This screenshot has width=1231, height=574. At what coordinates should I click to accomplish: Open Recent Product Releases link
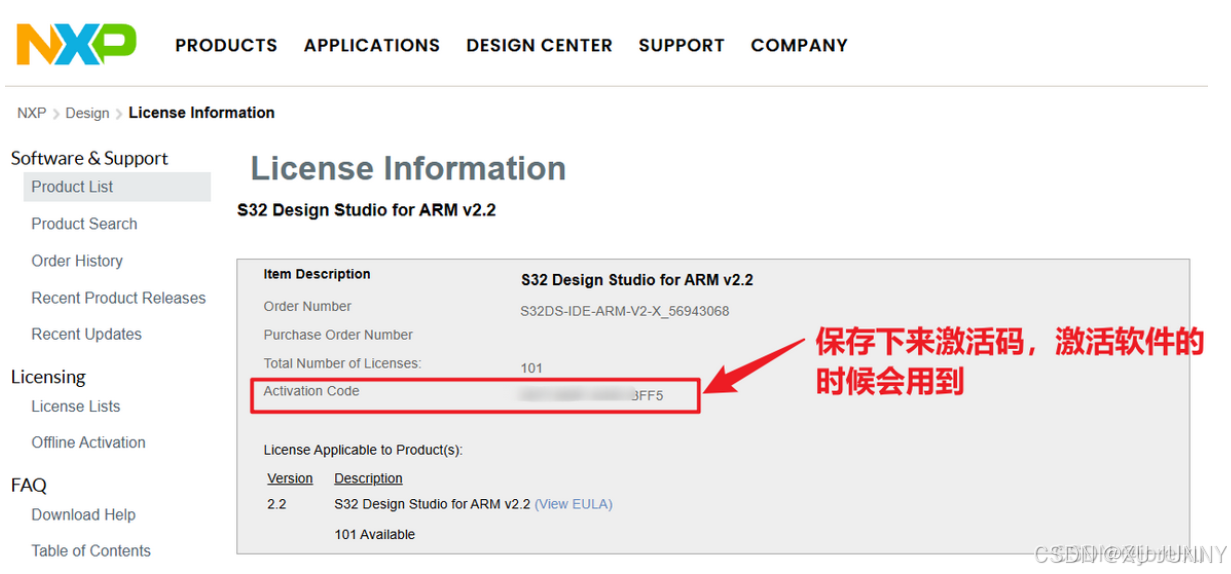[118, 298]
